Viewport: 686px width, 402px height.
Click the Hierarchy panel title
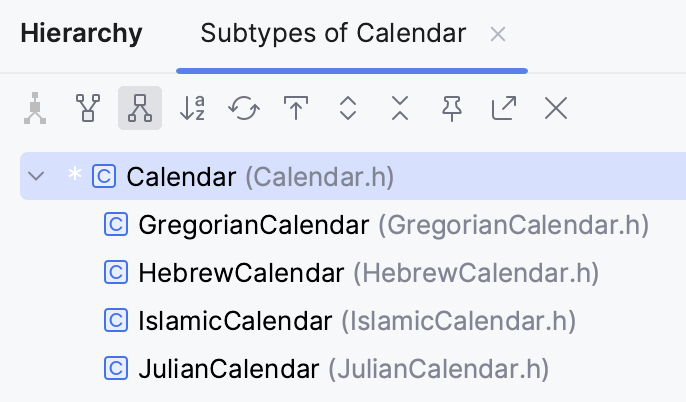tap(81, 35)
